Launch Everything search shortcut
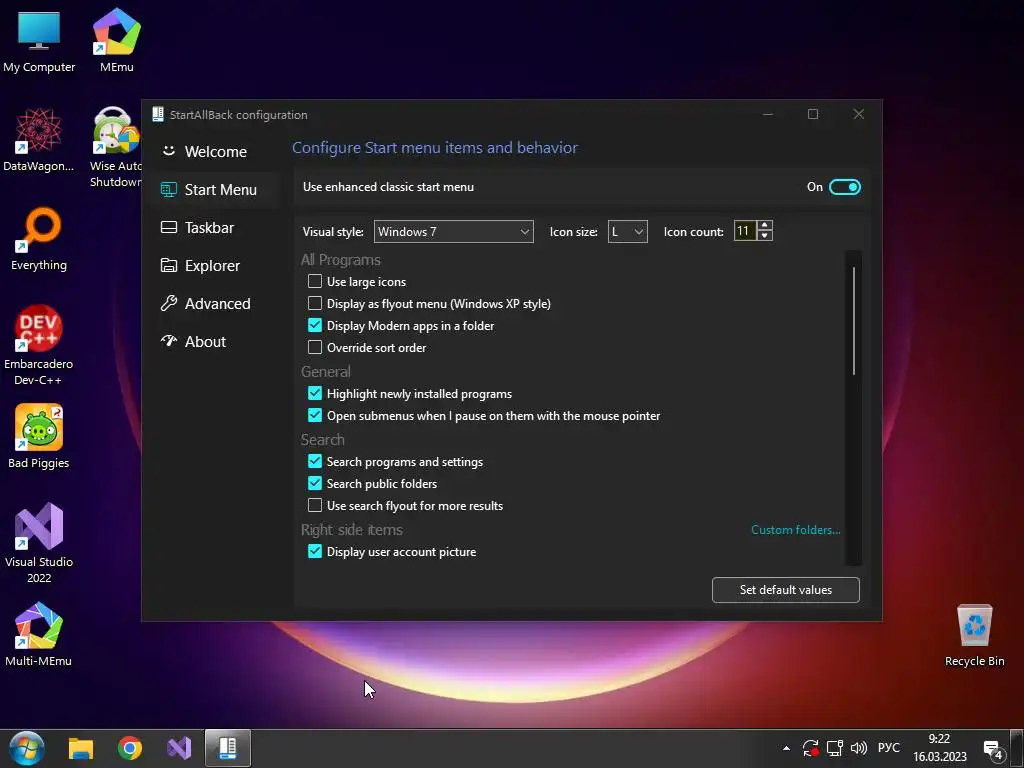This screenshot has width=1024, height=768. (39, 239)
